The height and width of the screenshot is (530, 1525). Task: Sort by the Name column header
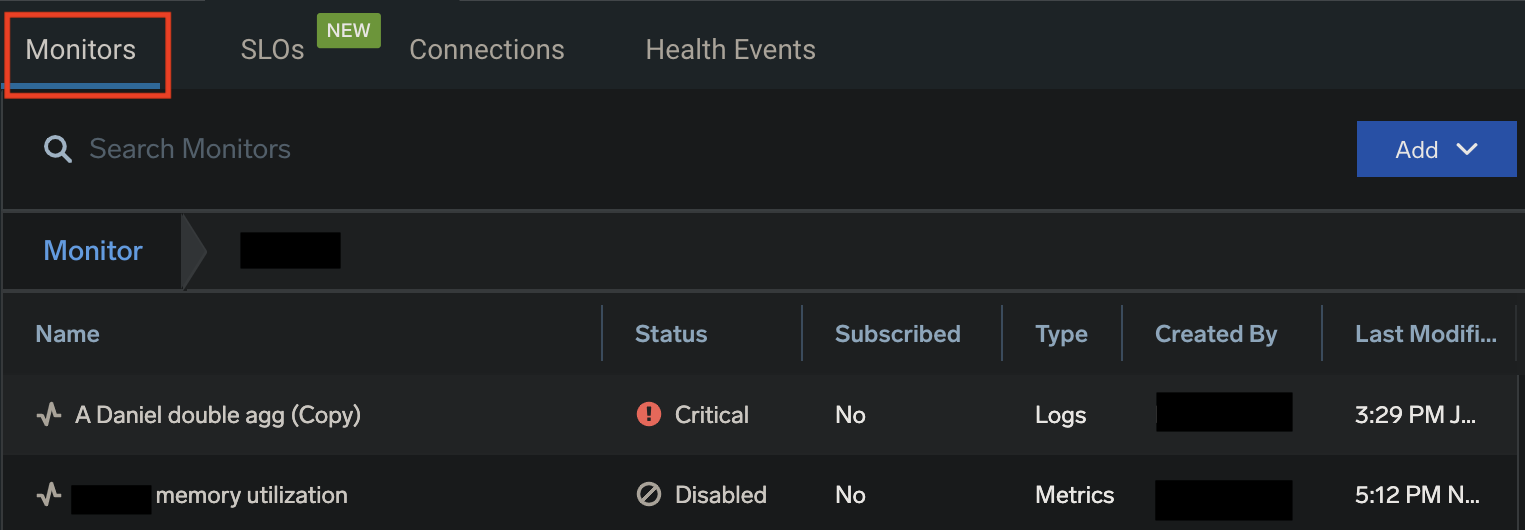tap(68, 334)
